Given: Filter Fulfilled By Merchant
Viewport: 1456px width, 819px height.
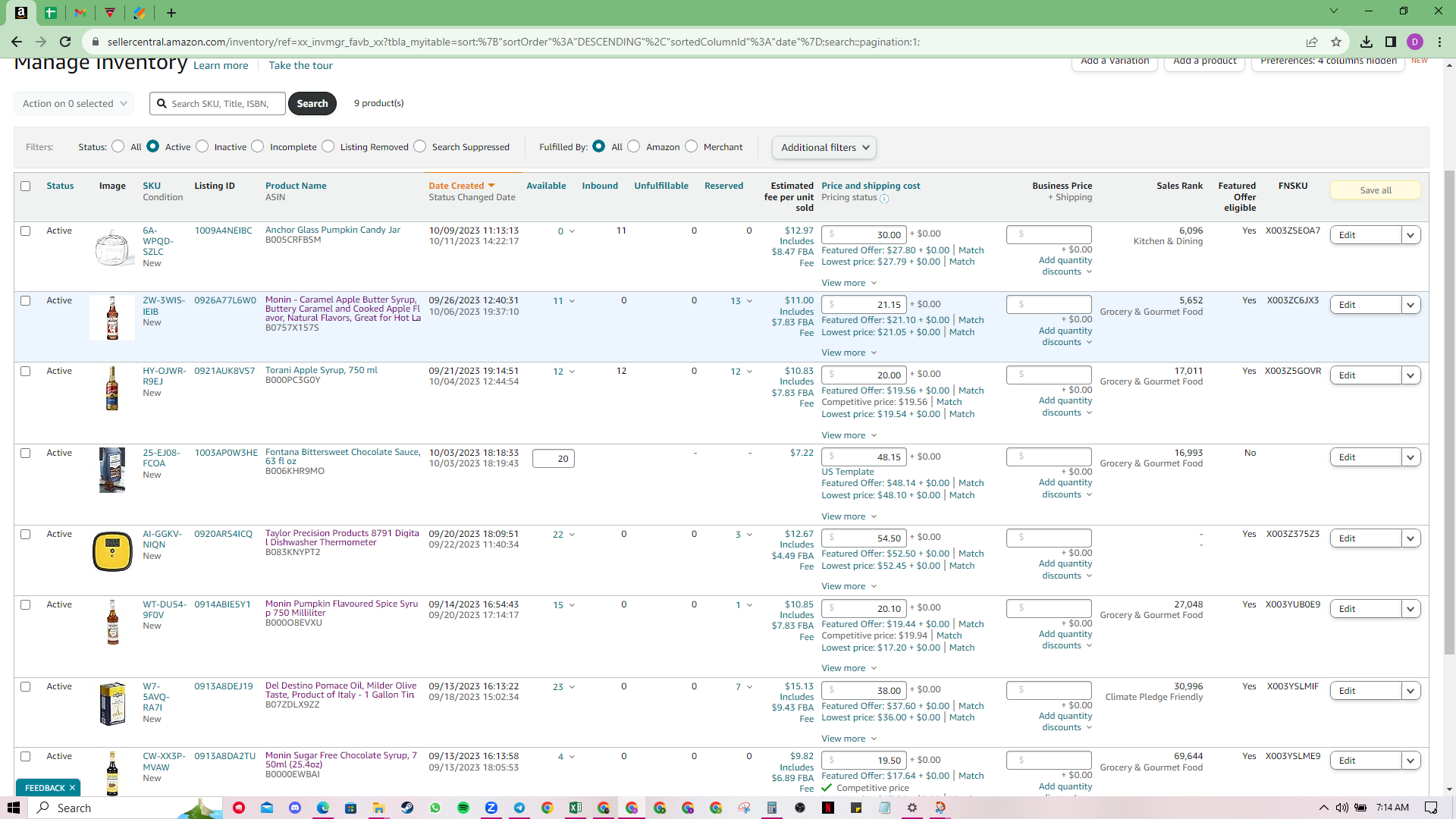Looking at the screenshot, I should click(x=692, y=146).
